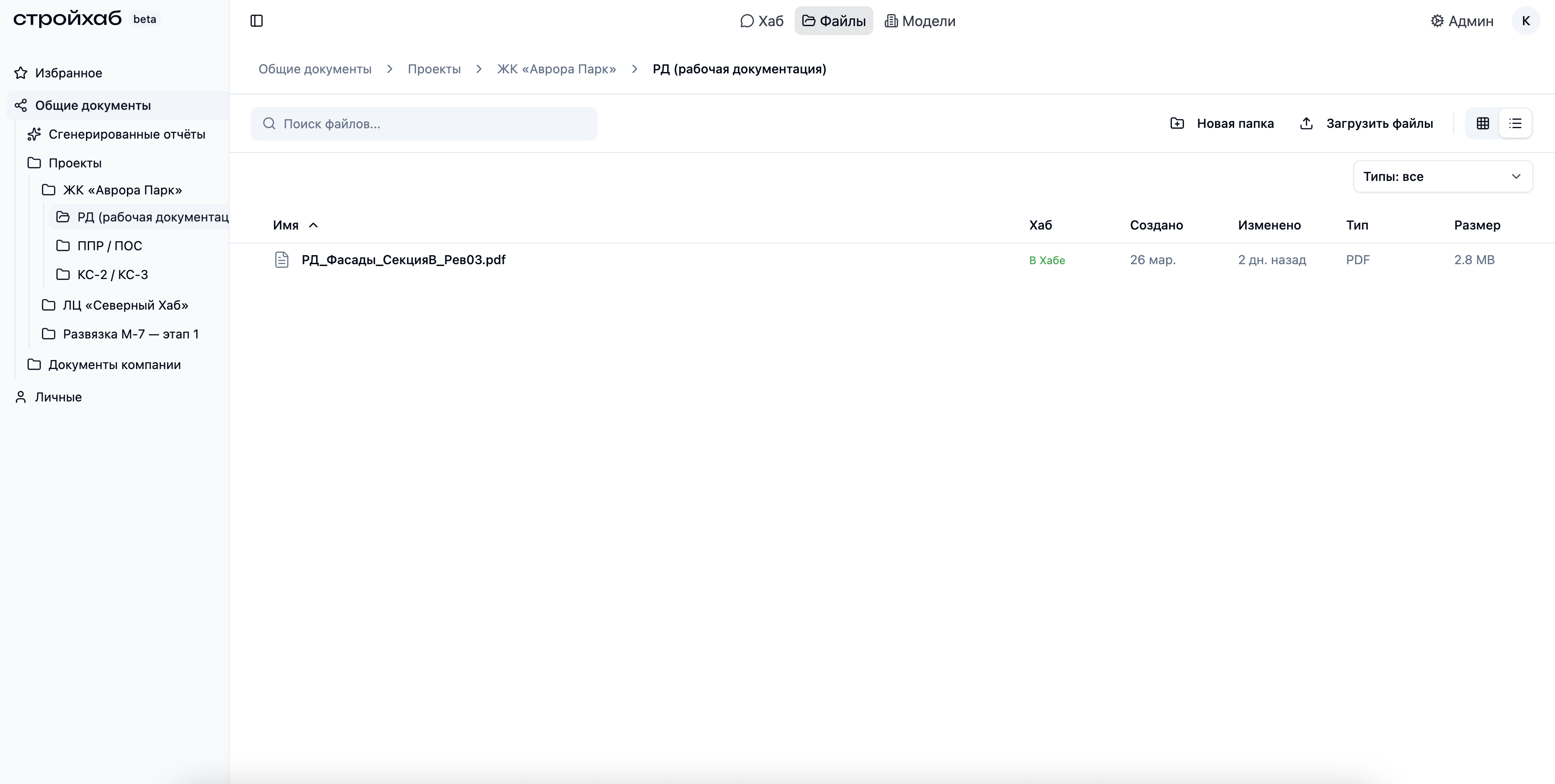
Task: Click the star icon for Избранное
Action: (21, 73)
